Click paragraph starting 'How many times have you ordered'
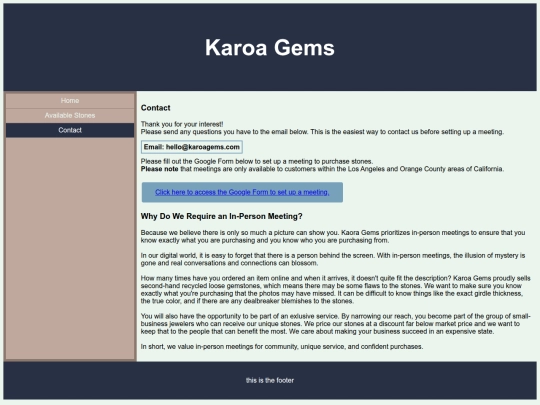This screenshot has width=540, height=405. click(x=335, y=289)
